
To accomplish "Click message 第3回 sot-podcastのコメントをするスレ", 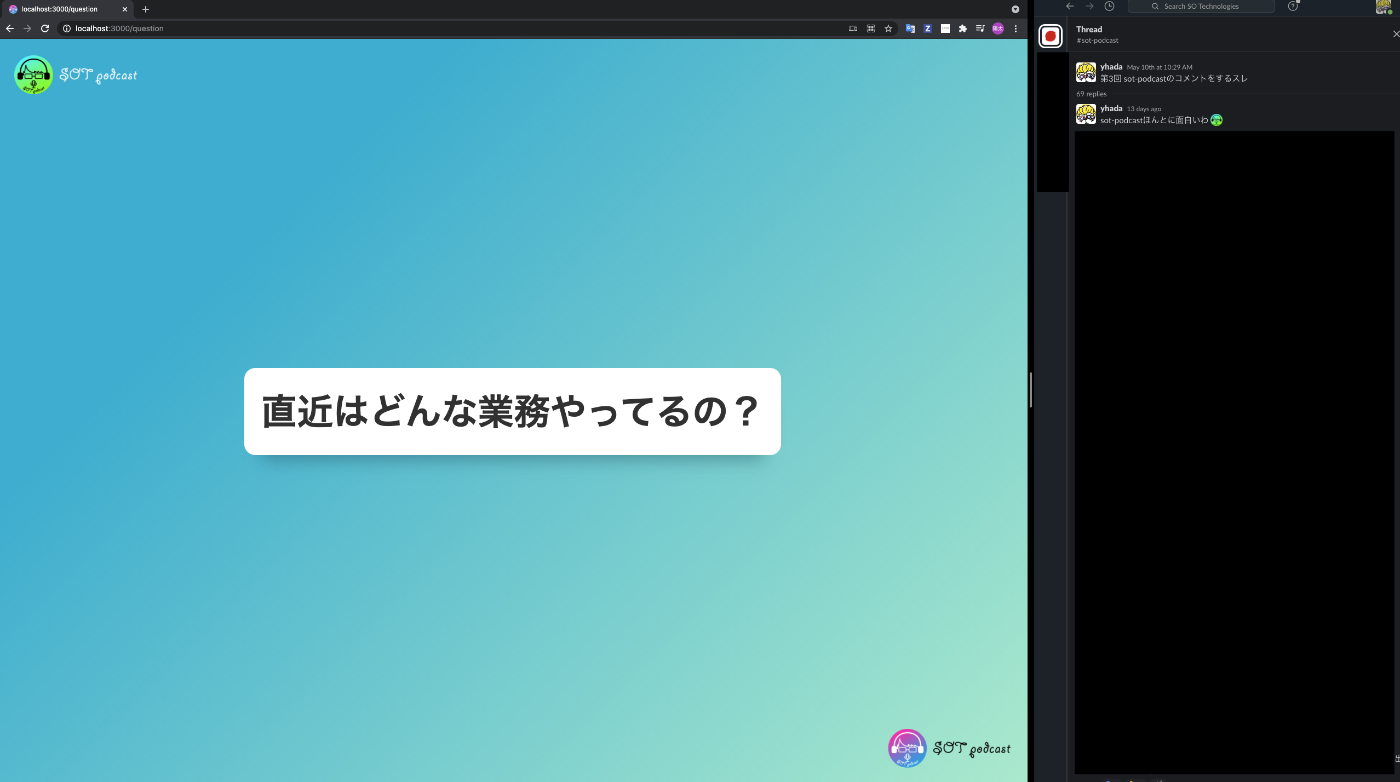I will 1173,78.
